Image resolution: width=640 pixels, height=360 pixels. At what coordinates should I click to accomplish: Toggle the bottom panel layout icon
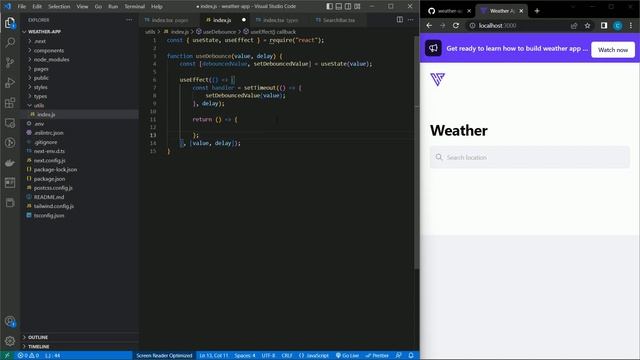click(x=339, y=6)
